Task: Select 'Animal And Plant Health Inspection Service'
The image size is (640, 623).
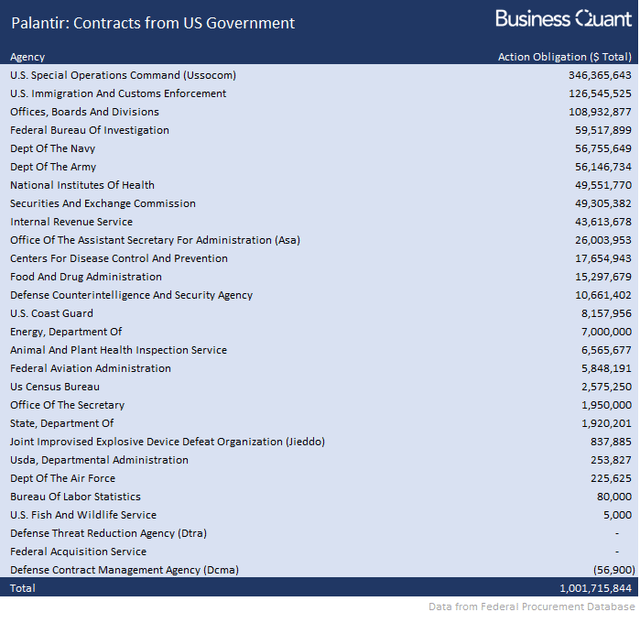Action: point(118,350)
